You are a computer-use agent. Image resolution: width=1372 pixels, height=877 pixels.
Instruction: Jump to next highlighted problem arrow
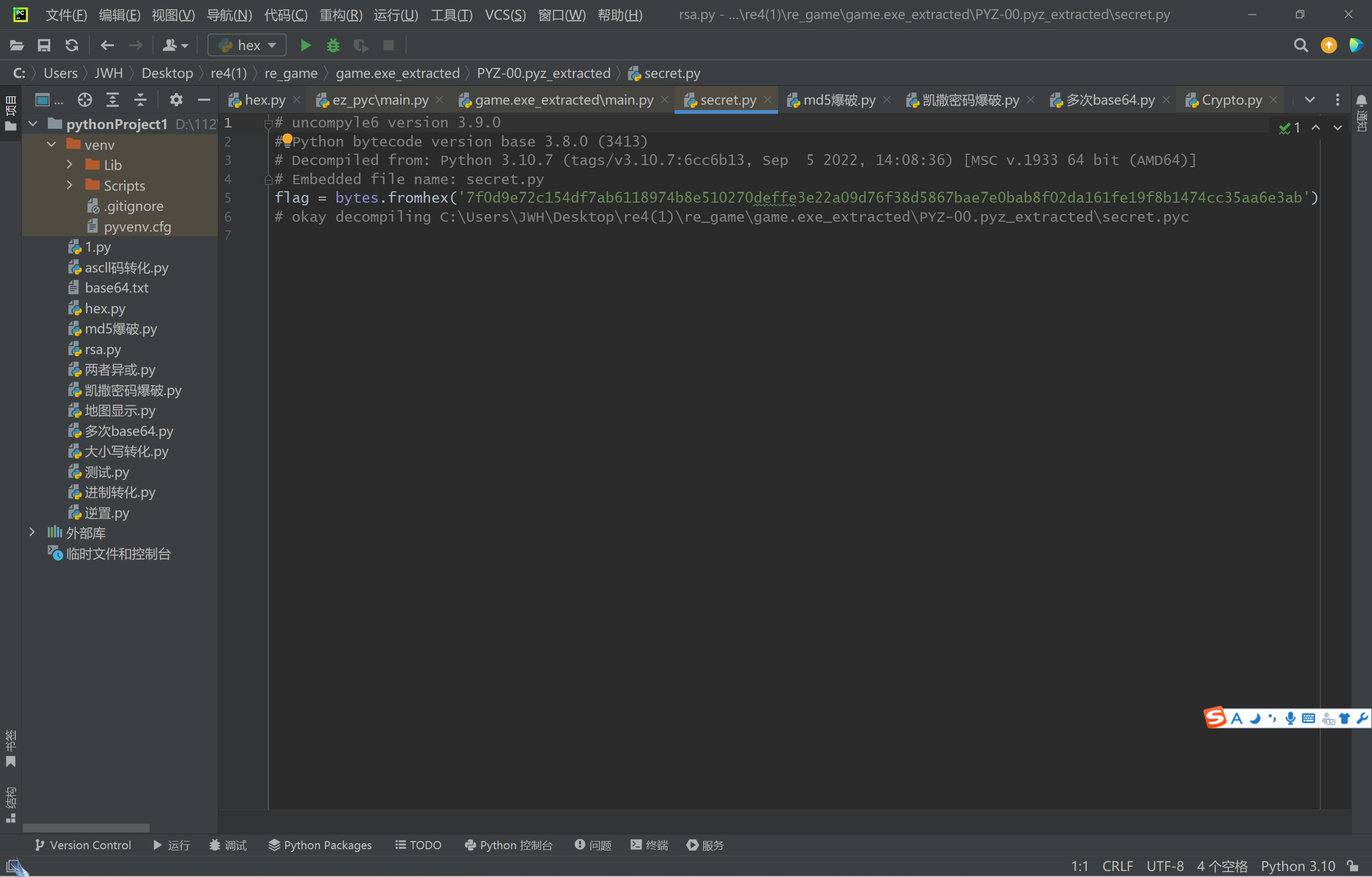pyautogui.click(x=1337, y=127)
